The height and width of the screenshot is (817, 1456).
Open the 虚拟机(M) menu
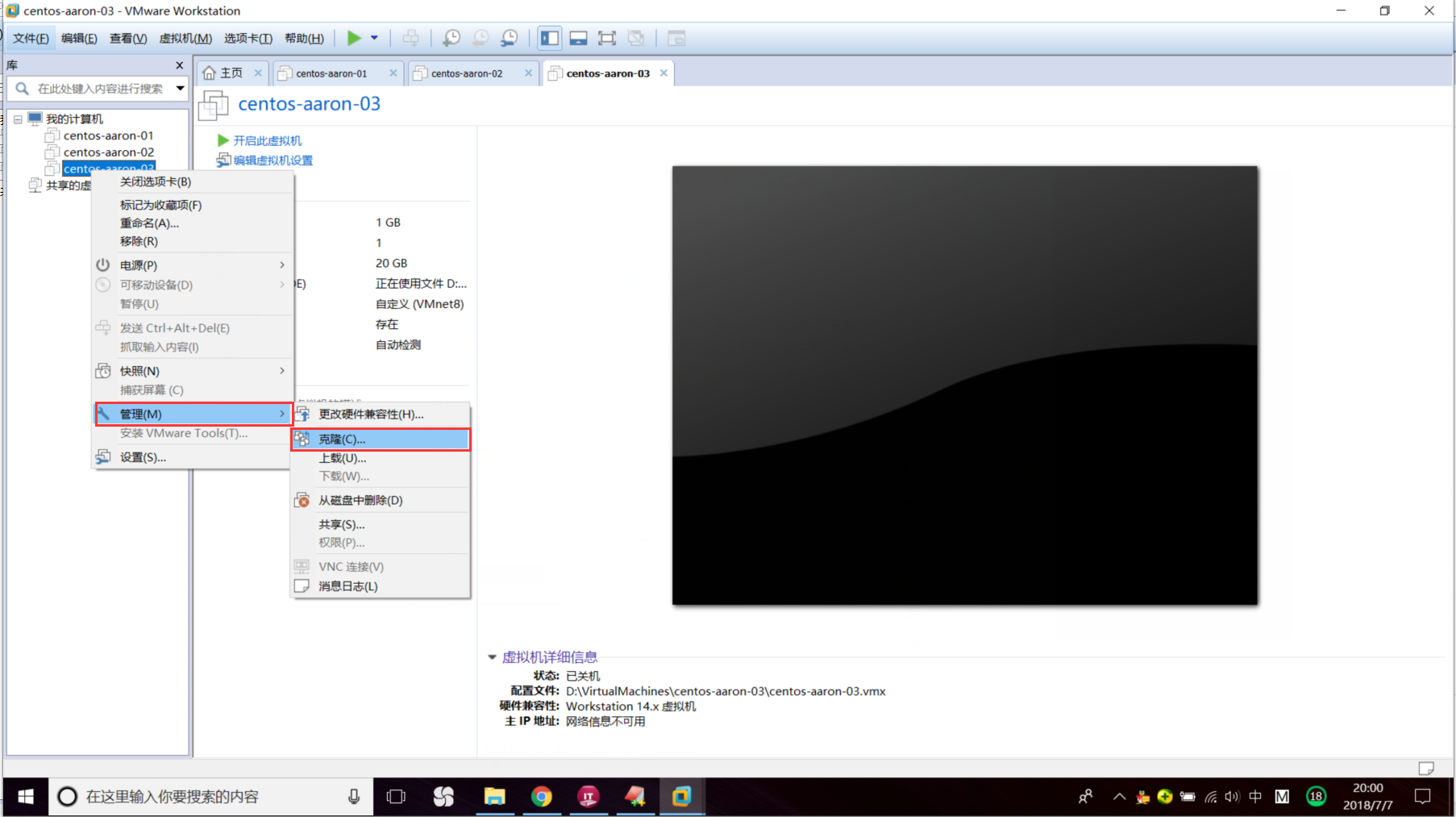point(185,38)
